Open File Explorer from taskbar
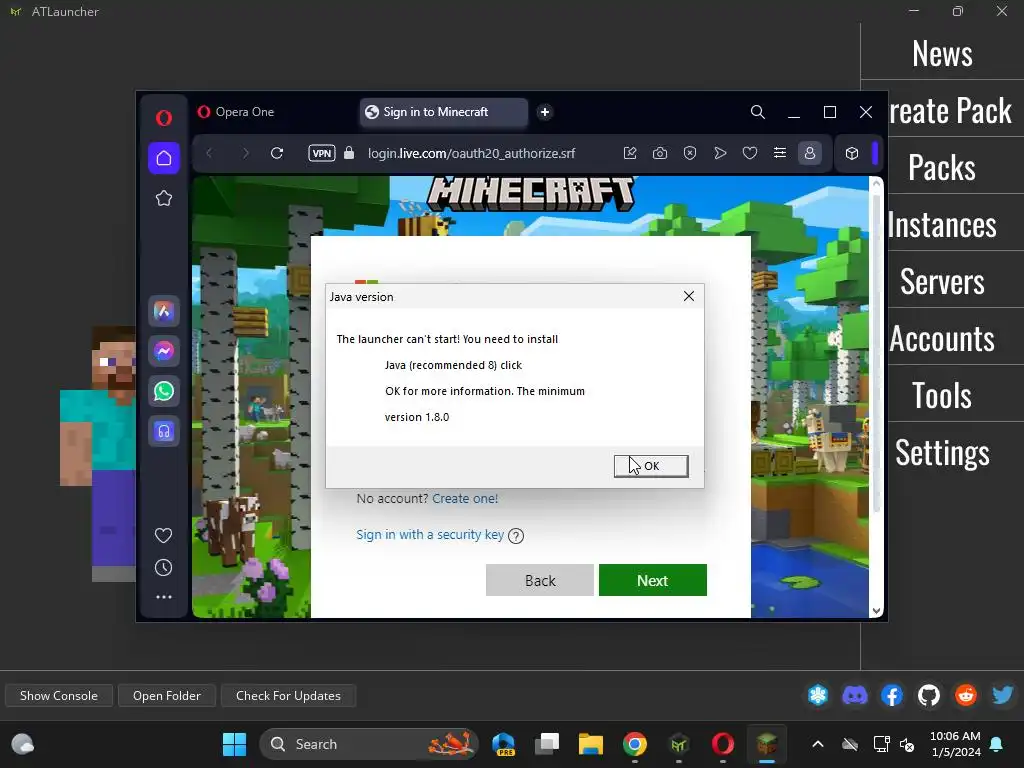1024x768 pixels. [x=590, y=744]
